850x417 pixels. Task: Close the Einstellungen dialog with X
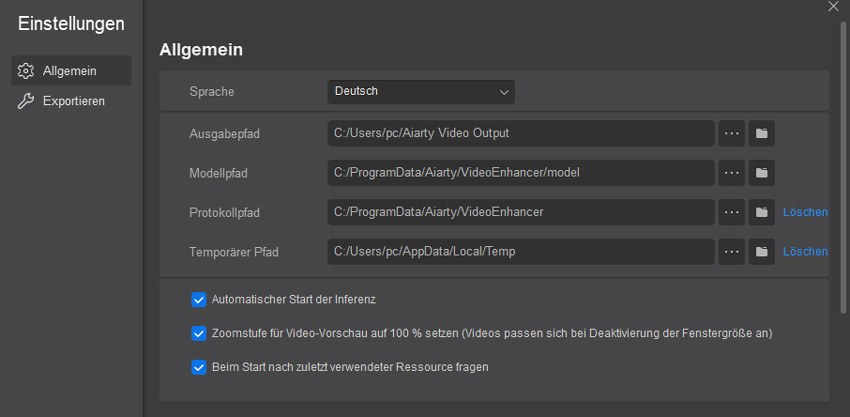click(x=833, y=6)
